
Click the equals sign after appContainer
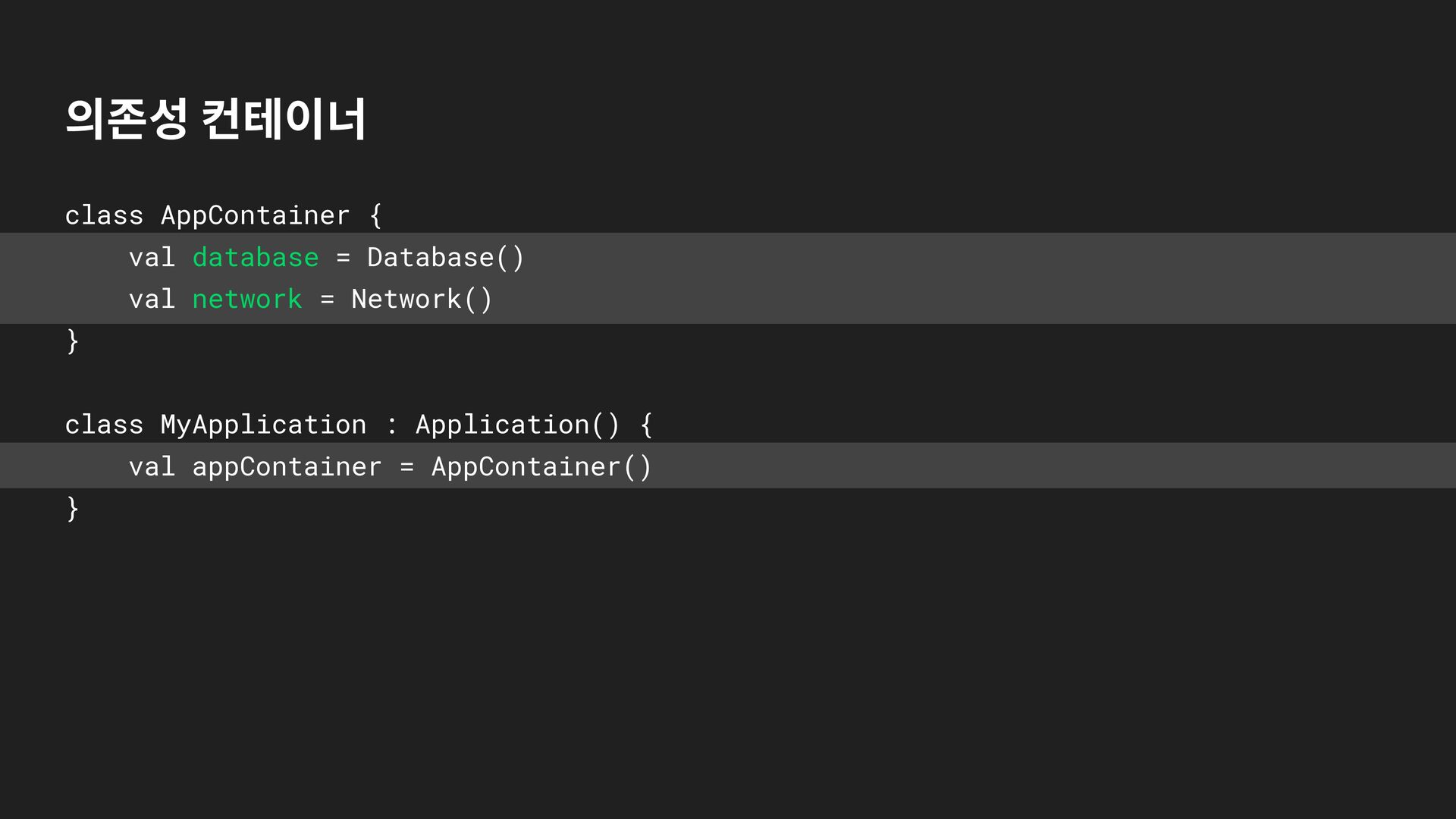pos(407,467)
